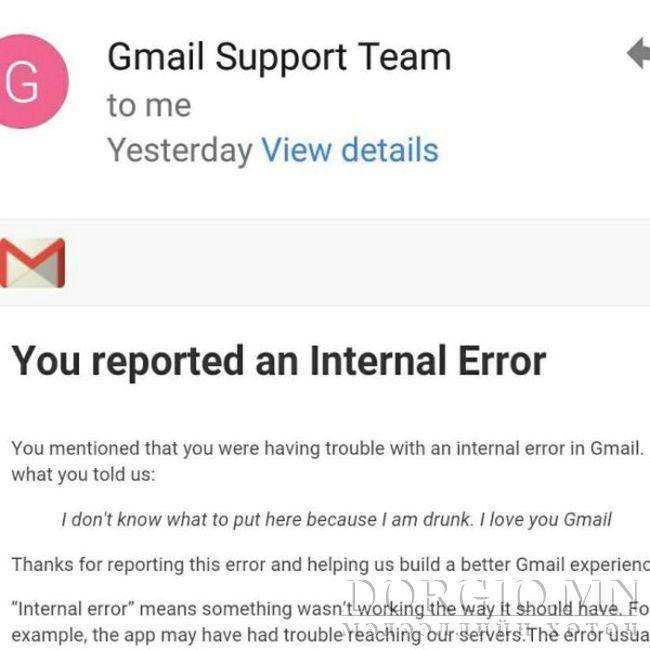The width and height of the screenshot is (650, 650).
Task: Click the Gmail Support Team sender name
Action: coord(279,58)
